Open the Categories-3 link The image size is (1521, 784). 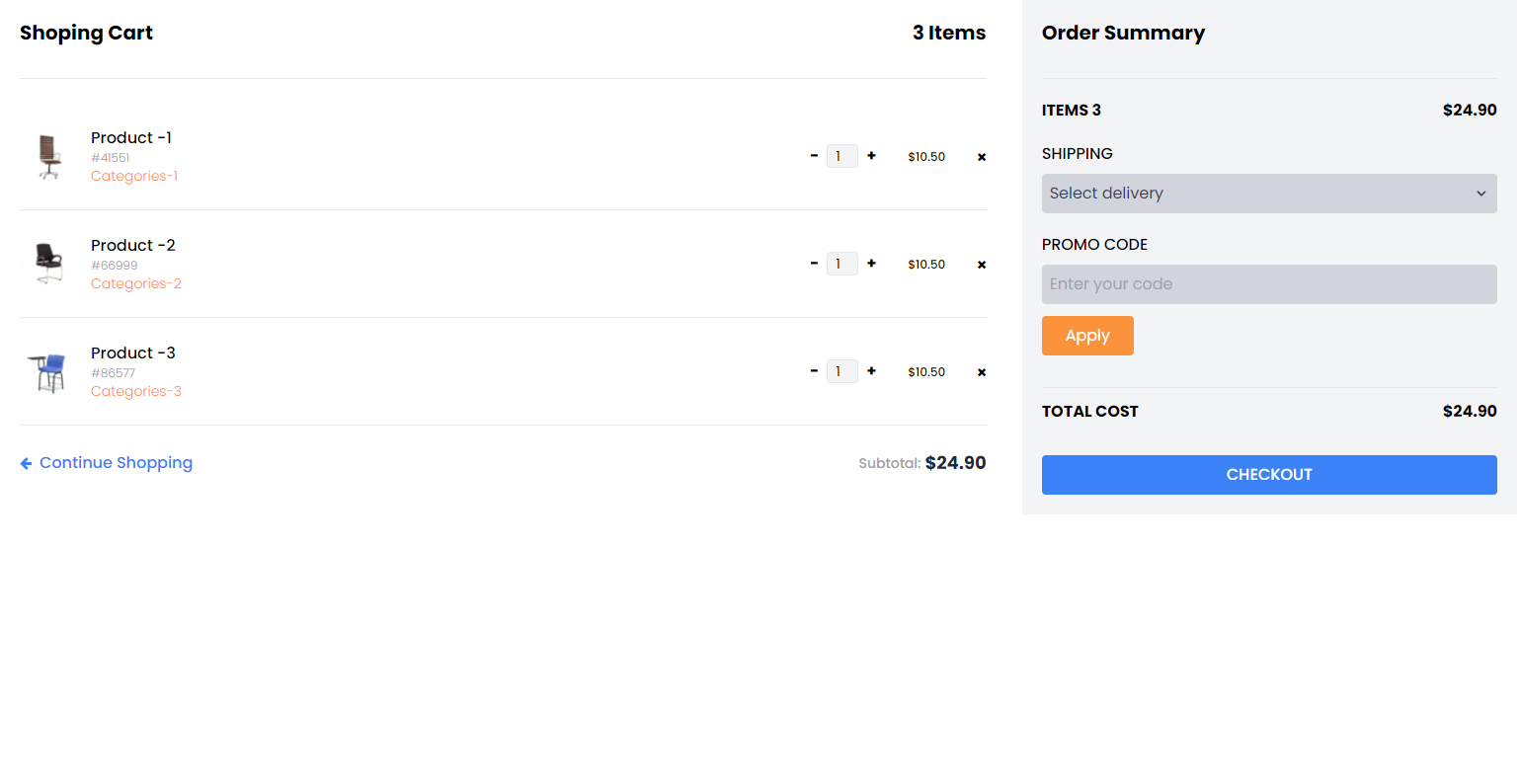point(135,391)
